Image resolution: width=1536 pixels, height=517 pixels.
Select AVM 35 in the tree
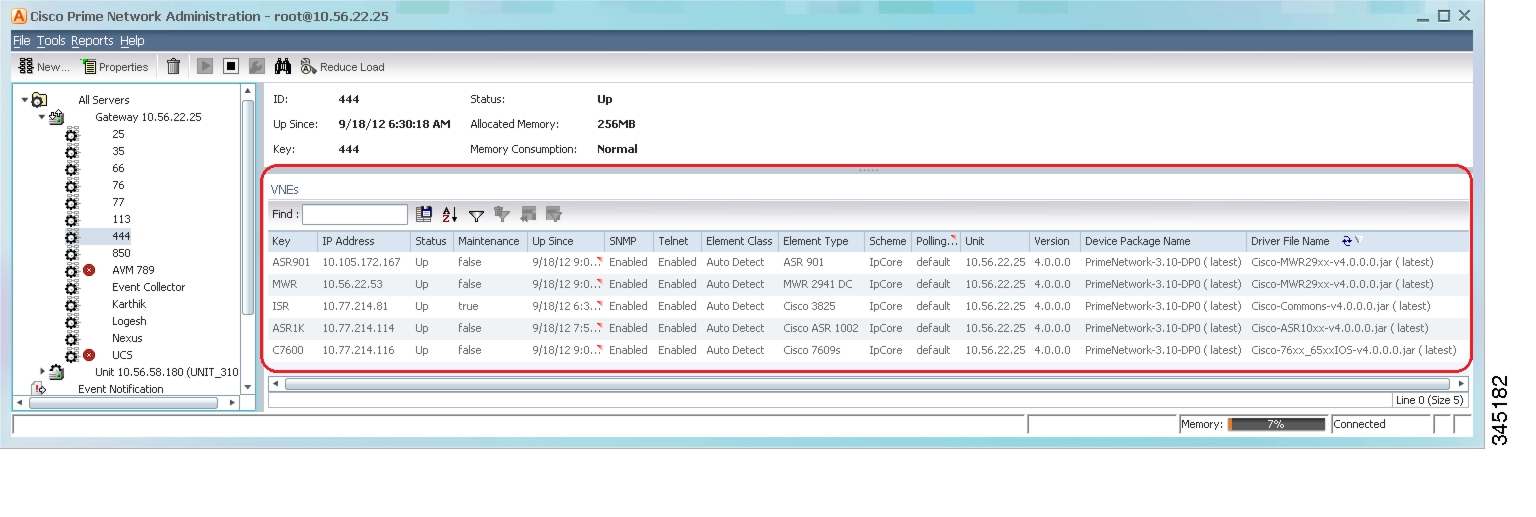[x=118, y=151]
